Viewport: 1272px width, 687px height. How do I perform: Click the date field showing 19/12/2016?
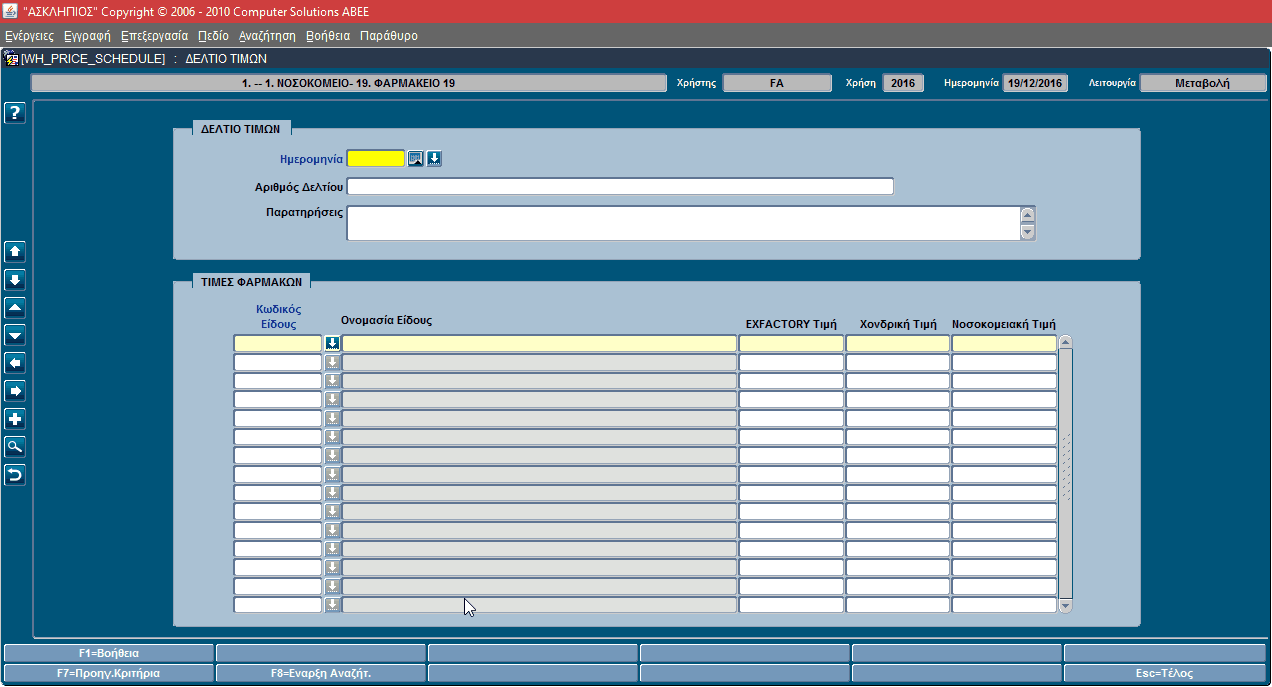tap(1036, 83)
